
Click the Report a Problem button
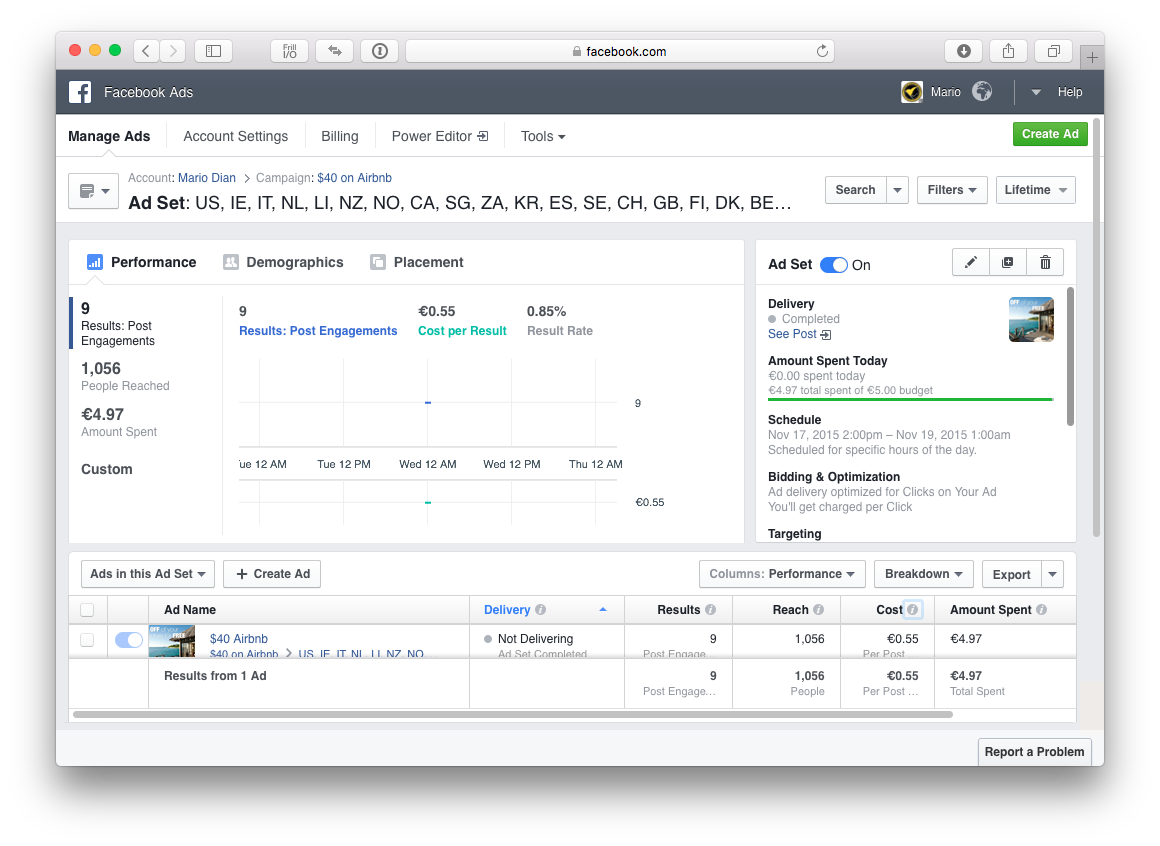click(1034, 751)
